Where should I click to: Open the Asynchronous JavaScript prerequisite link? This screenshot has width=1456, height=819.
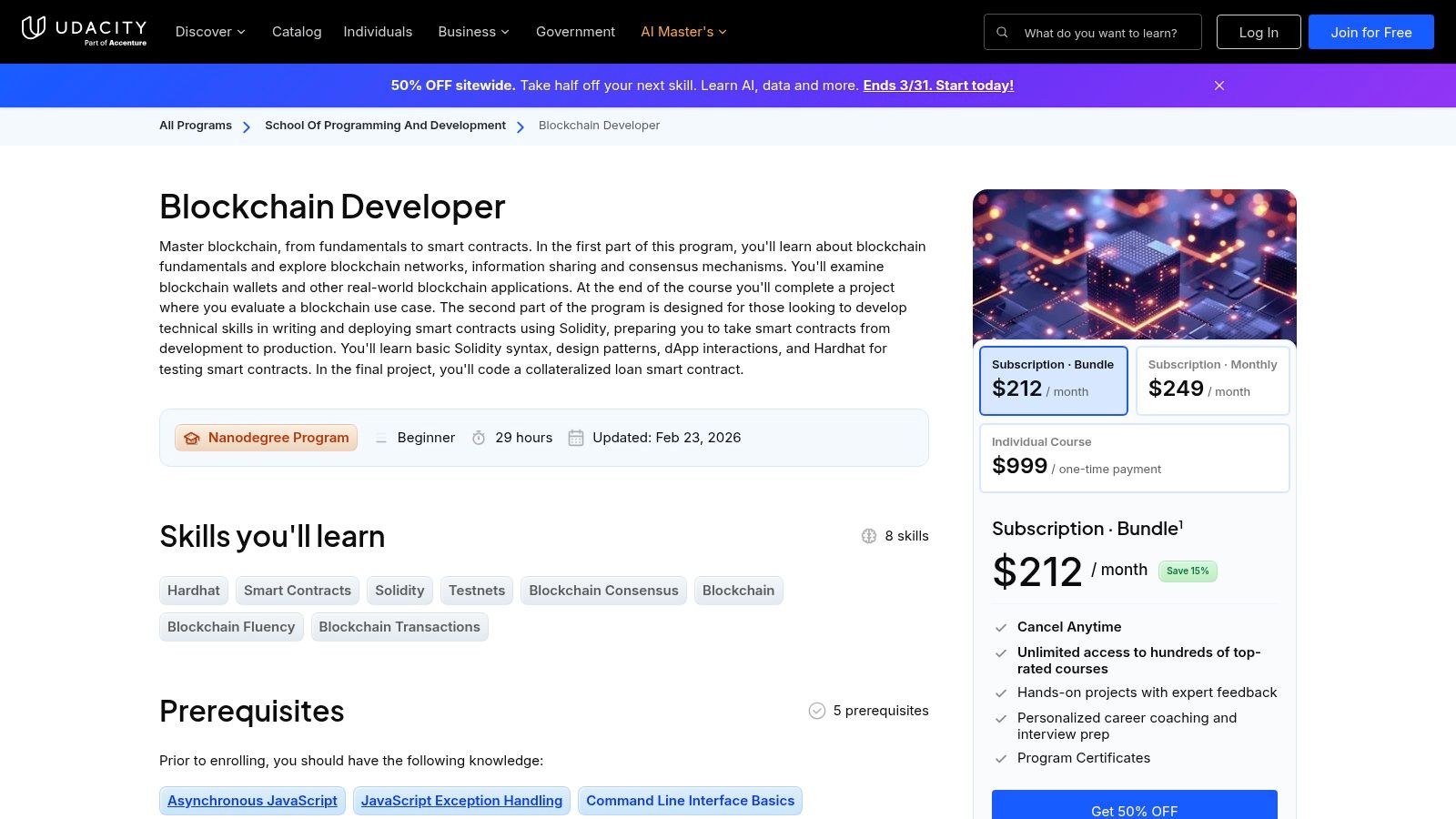click(x=252, y=801)
